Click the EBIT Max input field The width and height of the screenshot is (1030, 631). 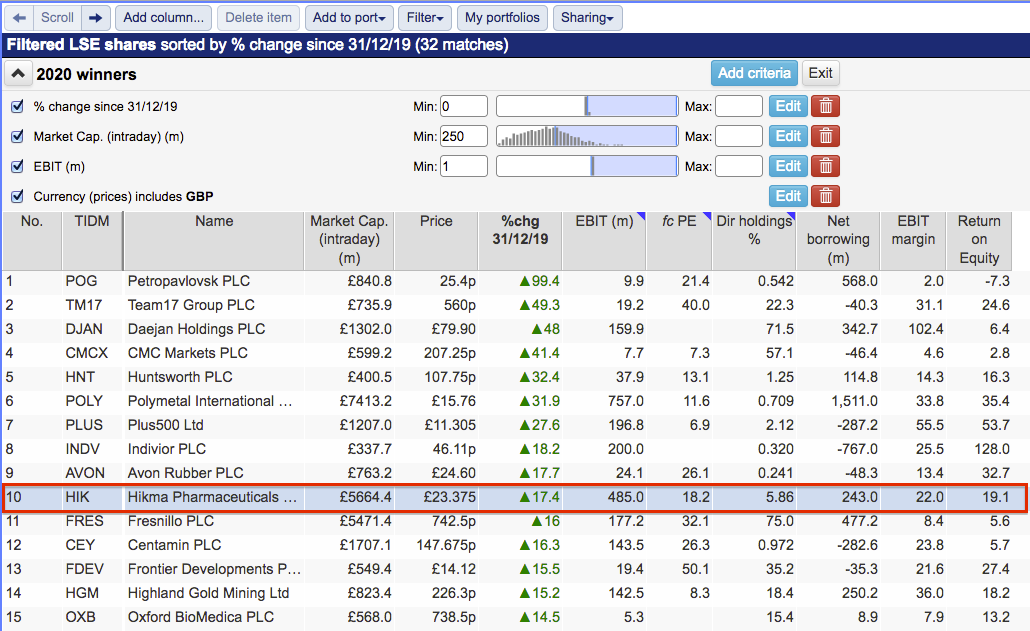(x=739, y=166)
